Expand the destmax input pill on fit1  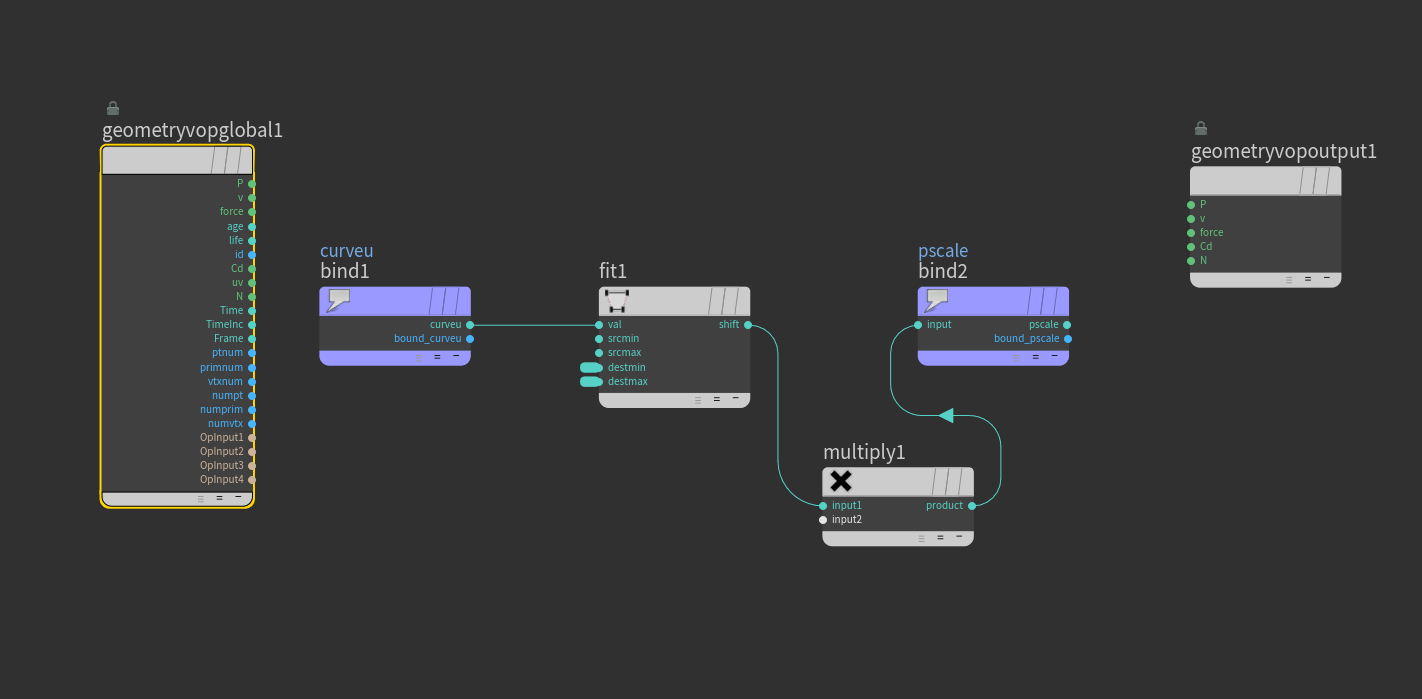pyautogui.click(x=591, y=382)
